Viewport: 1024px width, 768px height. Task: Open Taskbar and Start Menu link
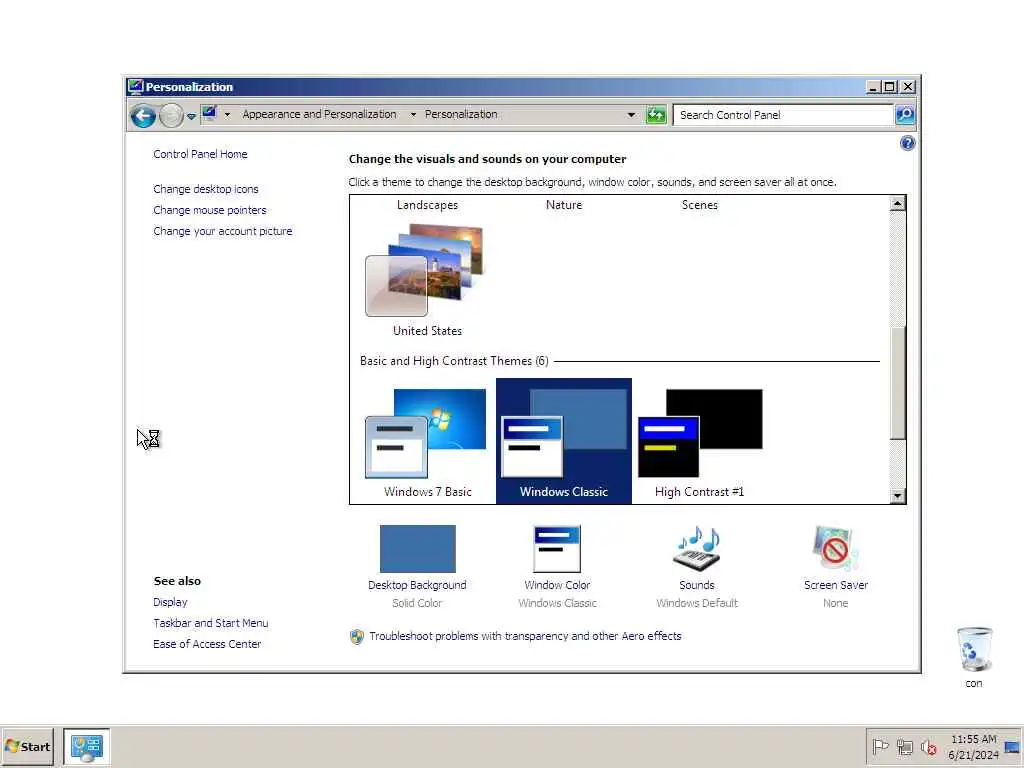pyautogui.click(x=210, y=623)
